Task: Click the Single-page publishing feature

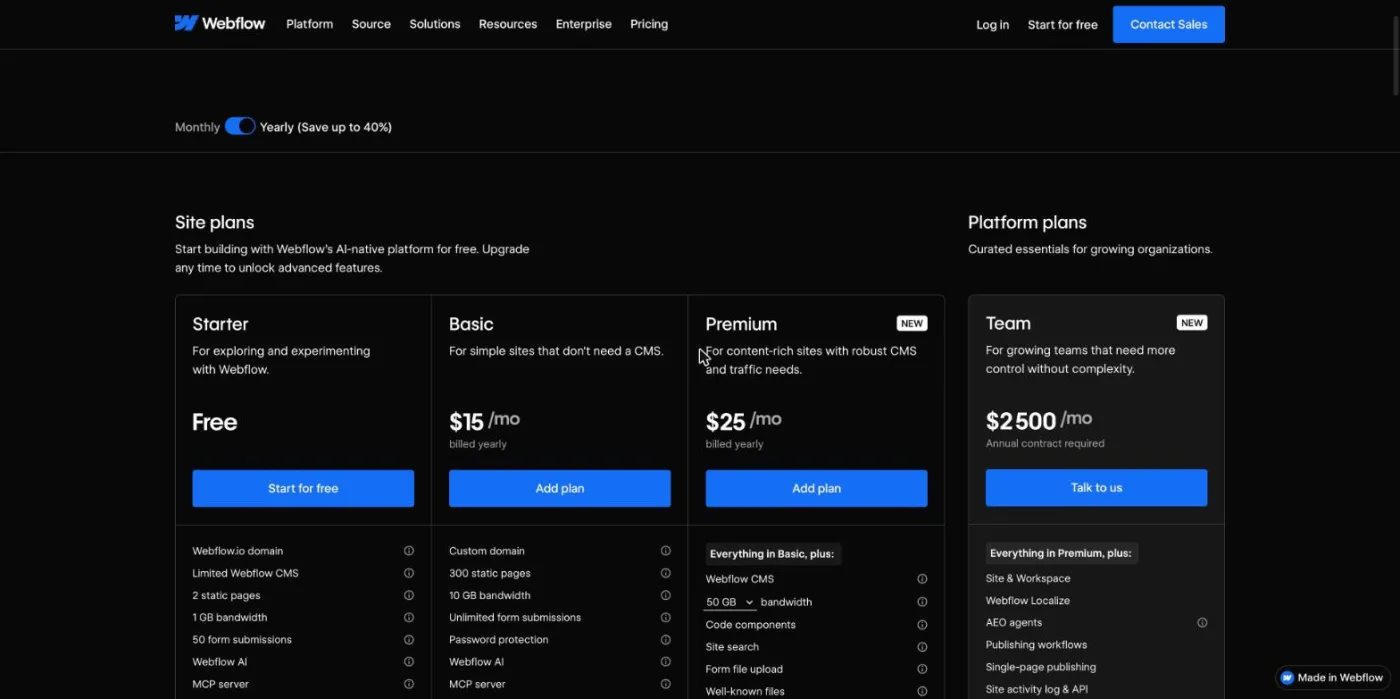Action: [1041, 667]
